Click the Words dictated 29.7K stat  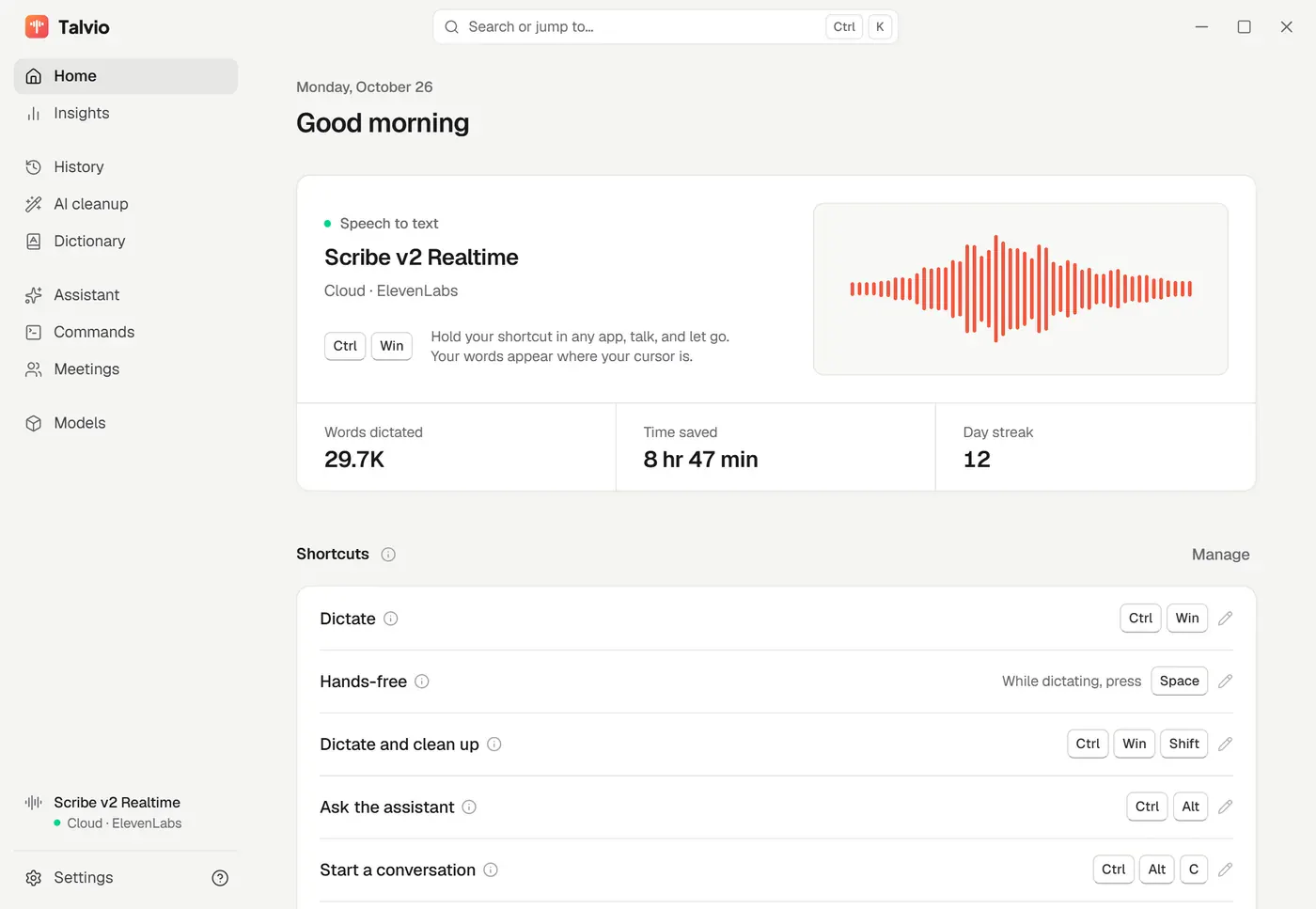(x=457, y=447)
